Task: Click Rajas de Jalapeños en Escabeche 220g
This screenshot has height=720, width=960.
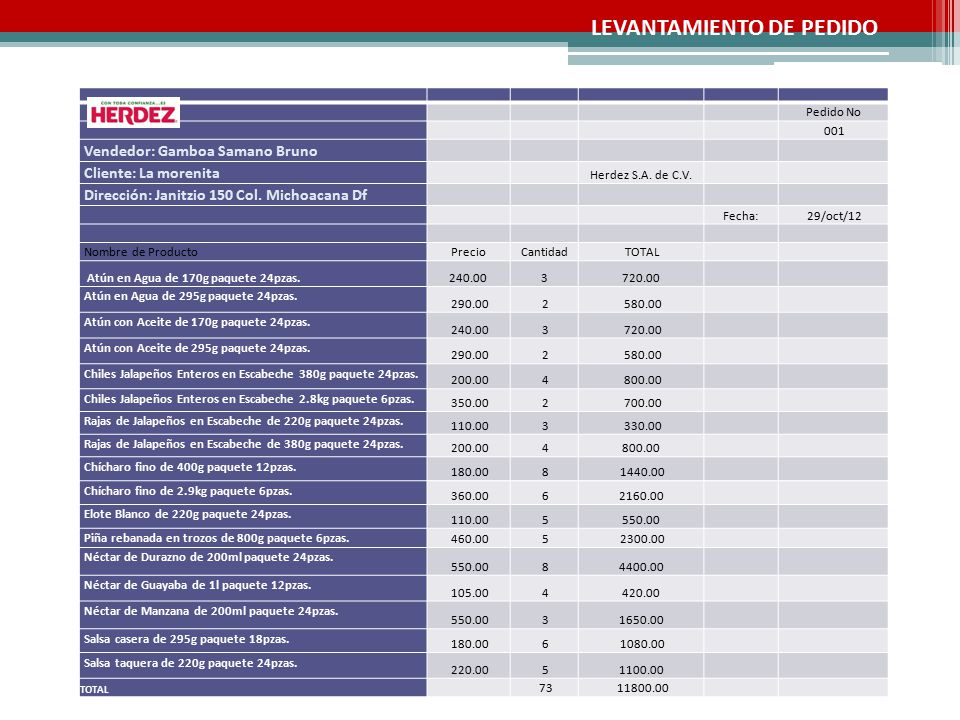Action: click(x=244, y=421)
